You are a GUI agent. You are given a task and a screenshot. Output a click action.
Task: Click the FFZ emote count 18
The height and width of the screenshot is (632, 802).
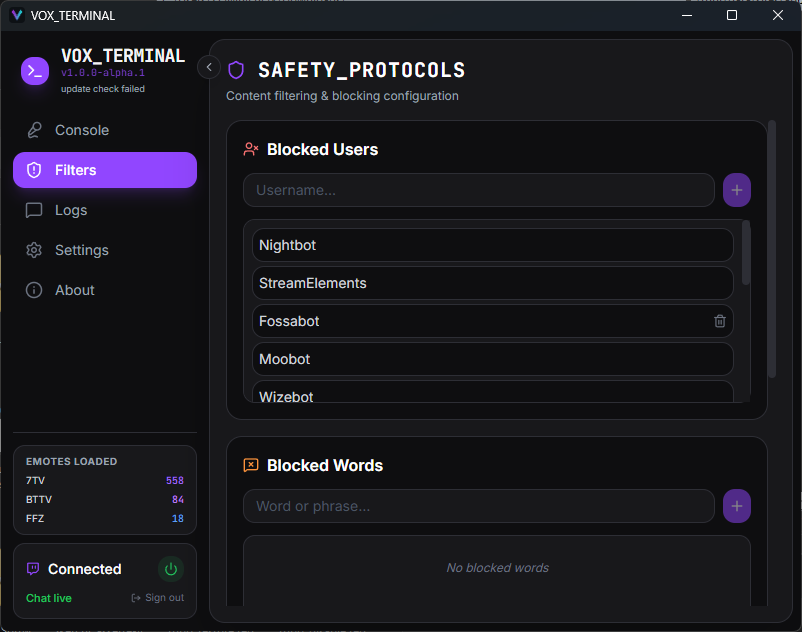177,518
